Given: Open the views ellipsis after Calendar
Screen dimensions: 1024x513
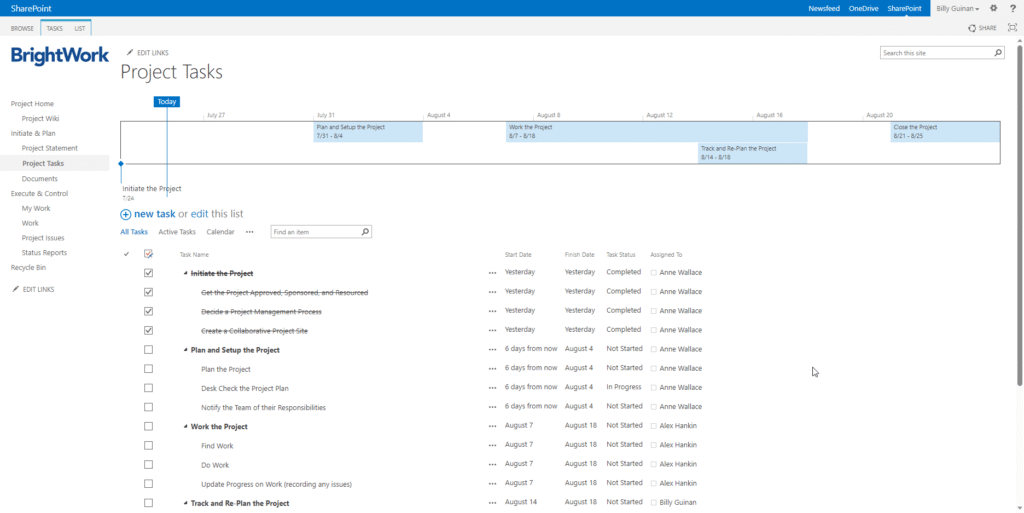Looking at the screenshot, I should click(x=250, y=232).
